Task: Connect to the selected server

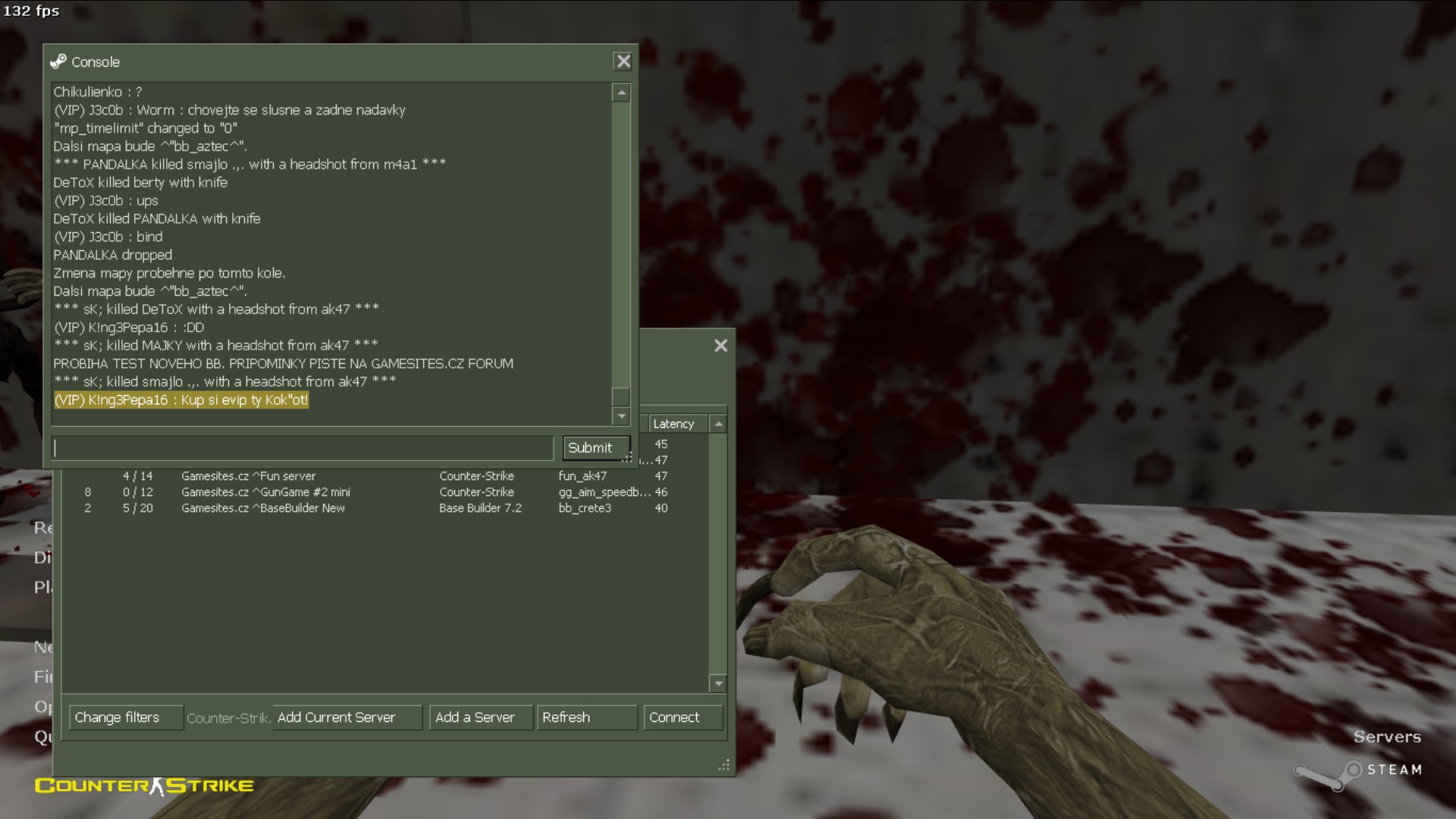Action: (x=683, y=717)
